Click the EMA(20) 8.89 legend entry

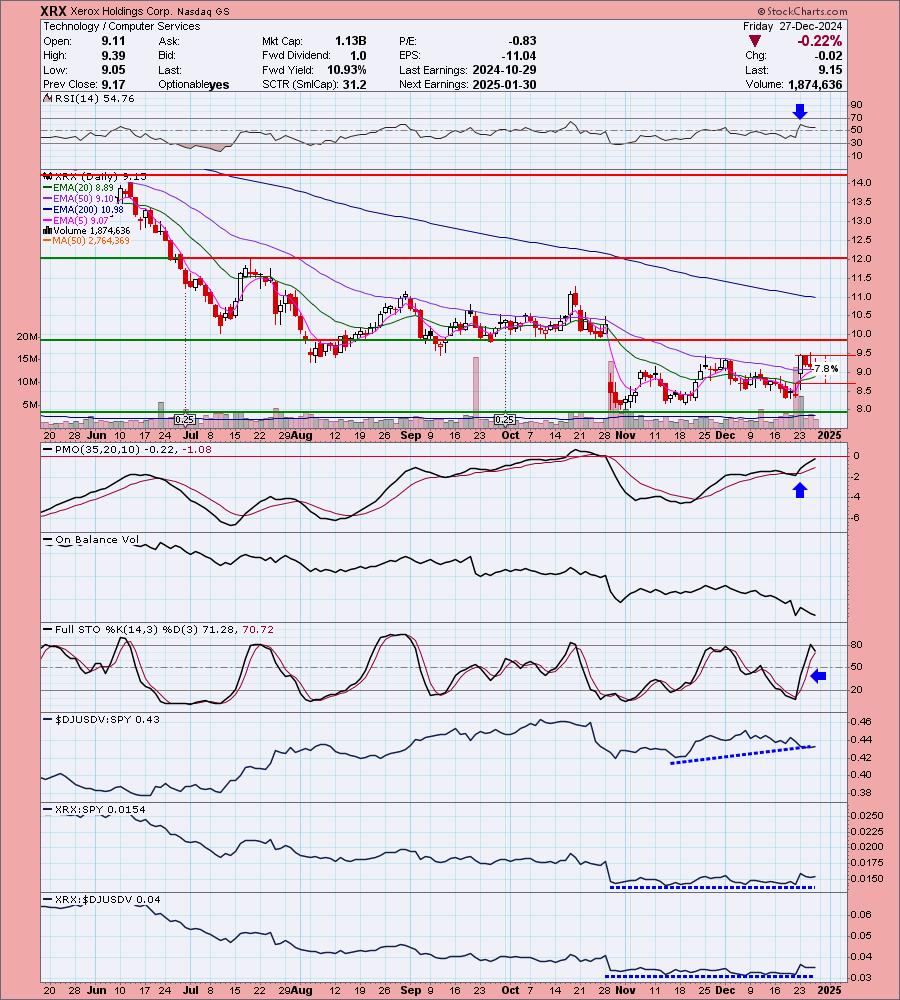pyautogui.click(x=78, y=188)
